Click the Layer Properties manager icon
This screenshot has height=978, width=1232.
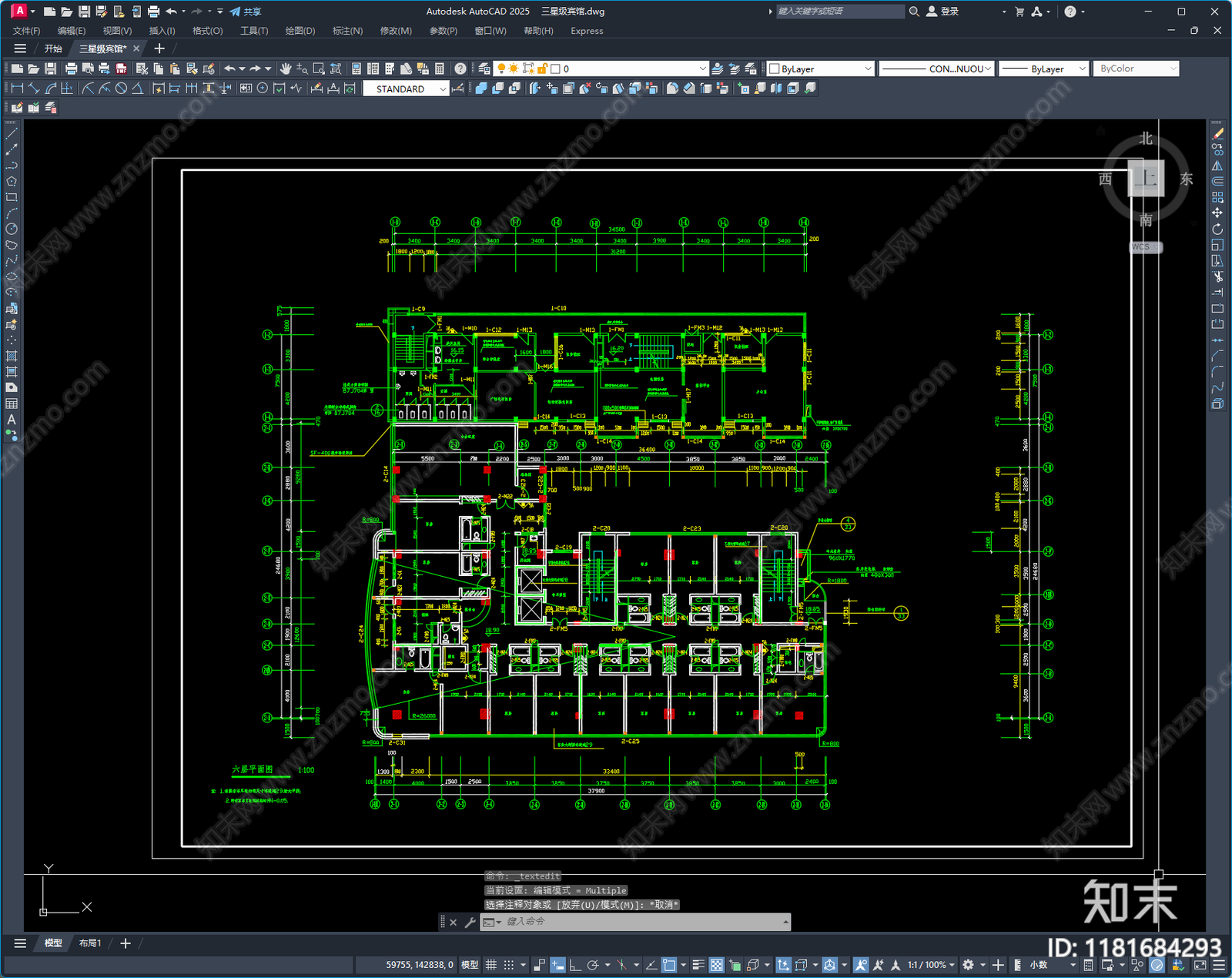click(484, 69)
